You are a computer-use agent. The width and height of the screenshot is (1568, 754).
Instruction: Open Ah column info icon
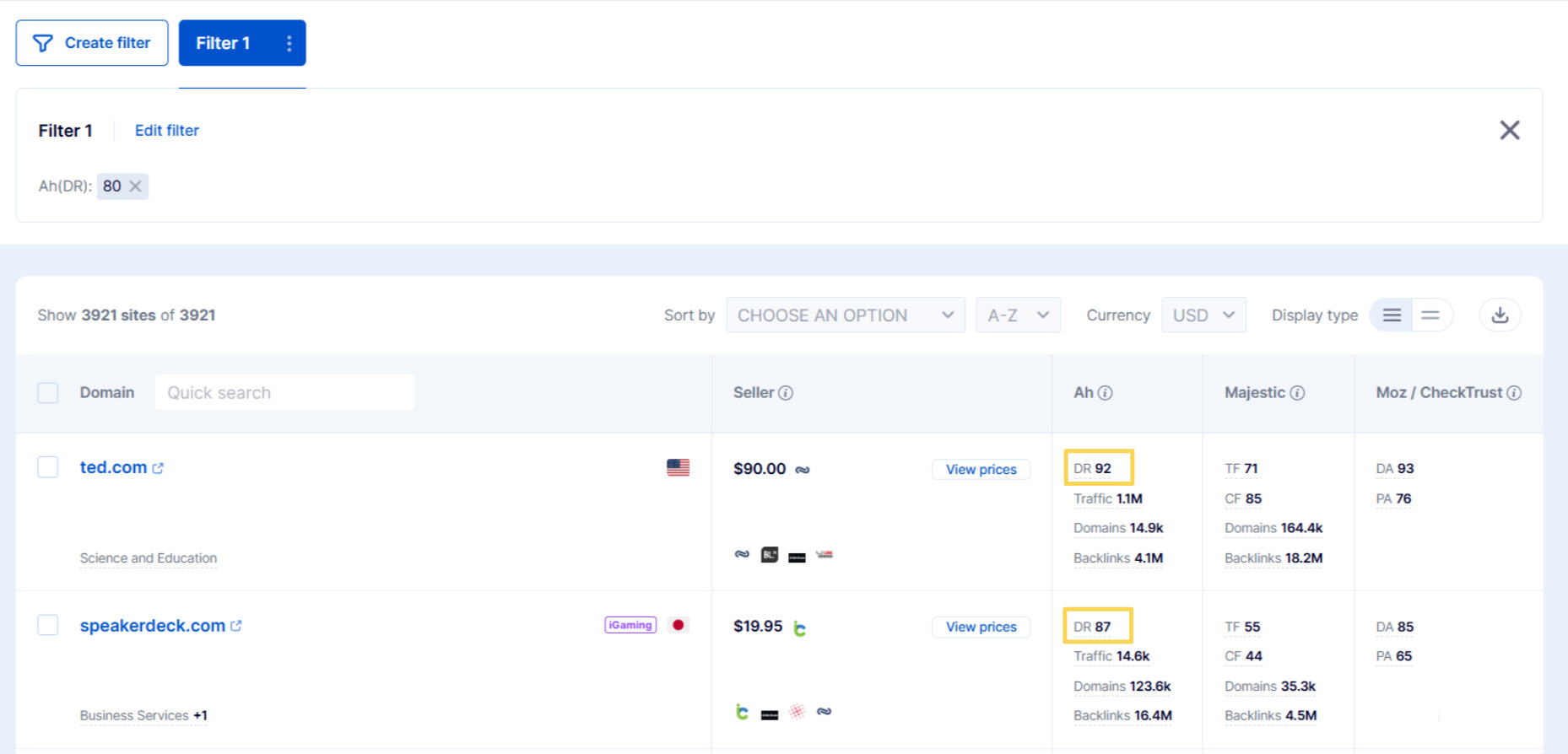(1105, 393)
